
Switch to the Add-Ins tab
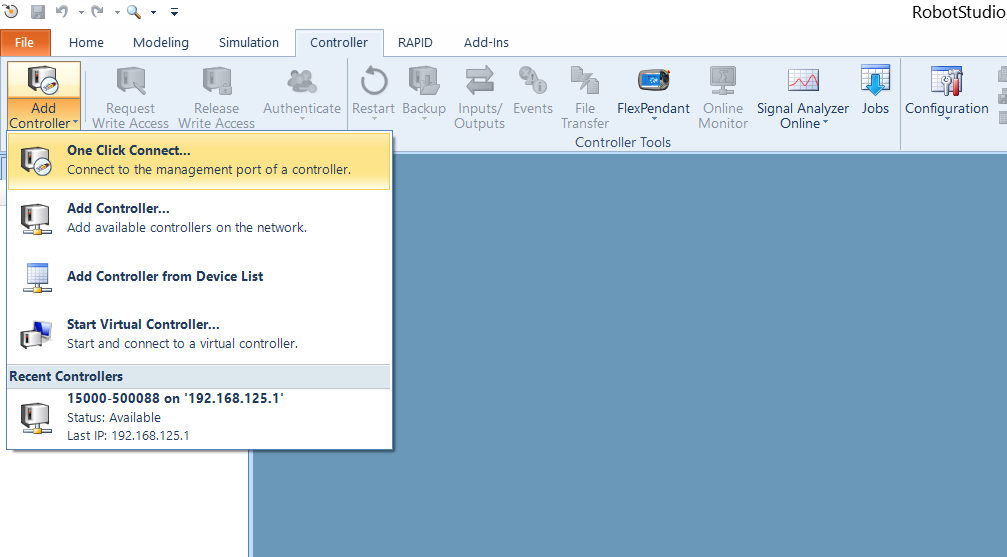click(x=486, y=42)
